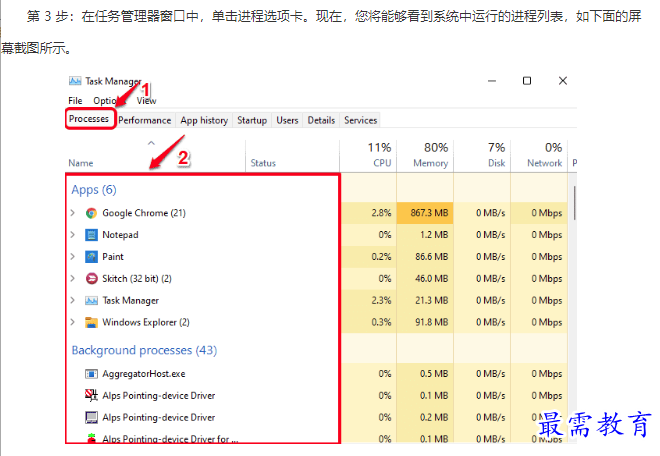Click the 21.3 MB memory value
The height and width of the screenshot is (456, 660).
pos(432,301)
